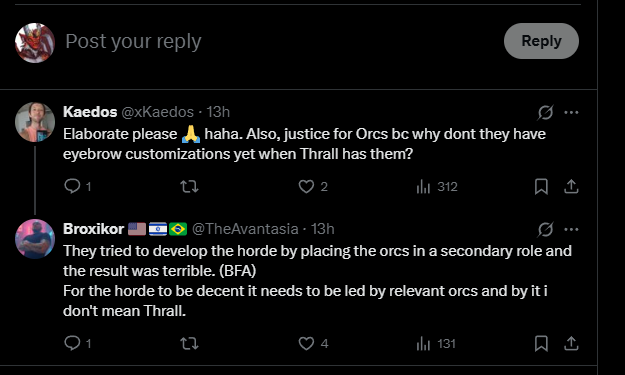Open more options menu on Kaedos's tweet
The height and width of the screenshot is (375, 625).
pos(571,112)
